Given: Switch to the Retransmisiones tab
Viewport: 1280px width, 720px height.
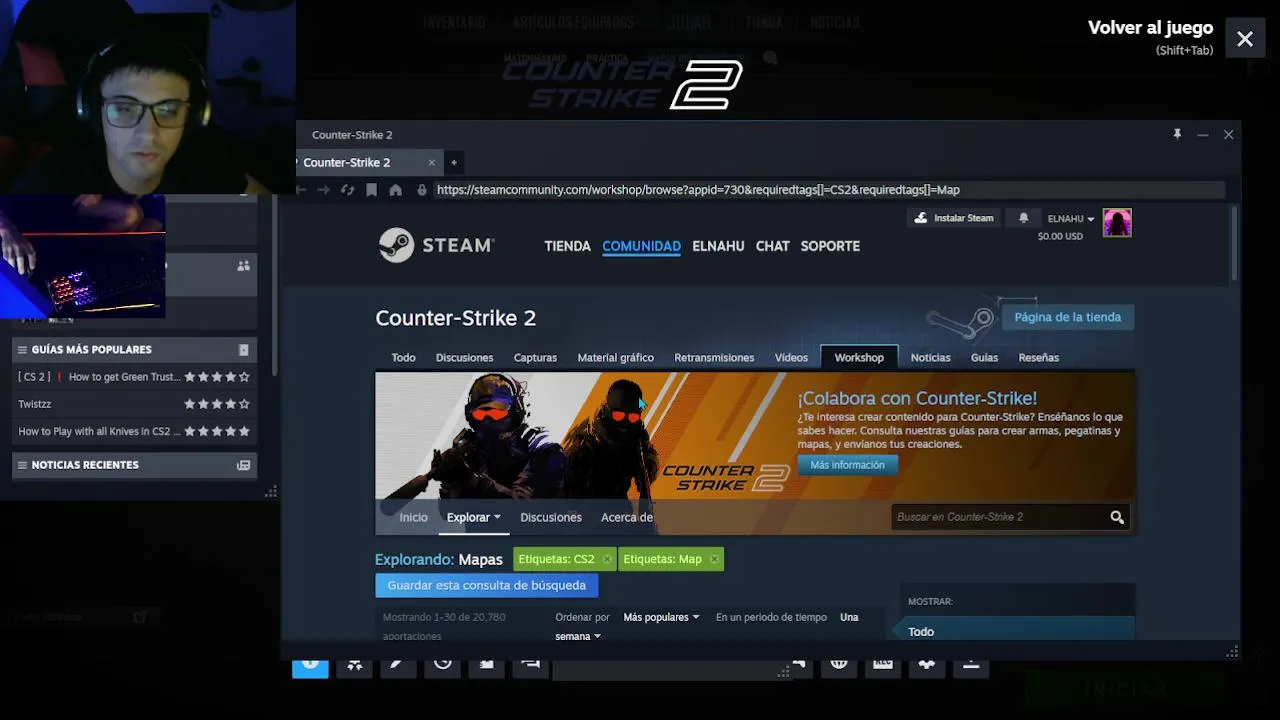Looking at the screenshot, I should tap(714, 357).
